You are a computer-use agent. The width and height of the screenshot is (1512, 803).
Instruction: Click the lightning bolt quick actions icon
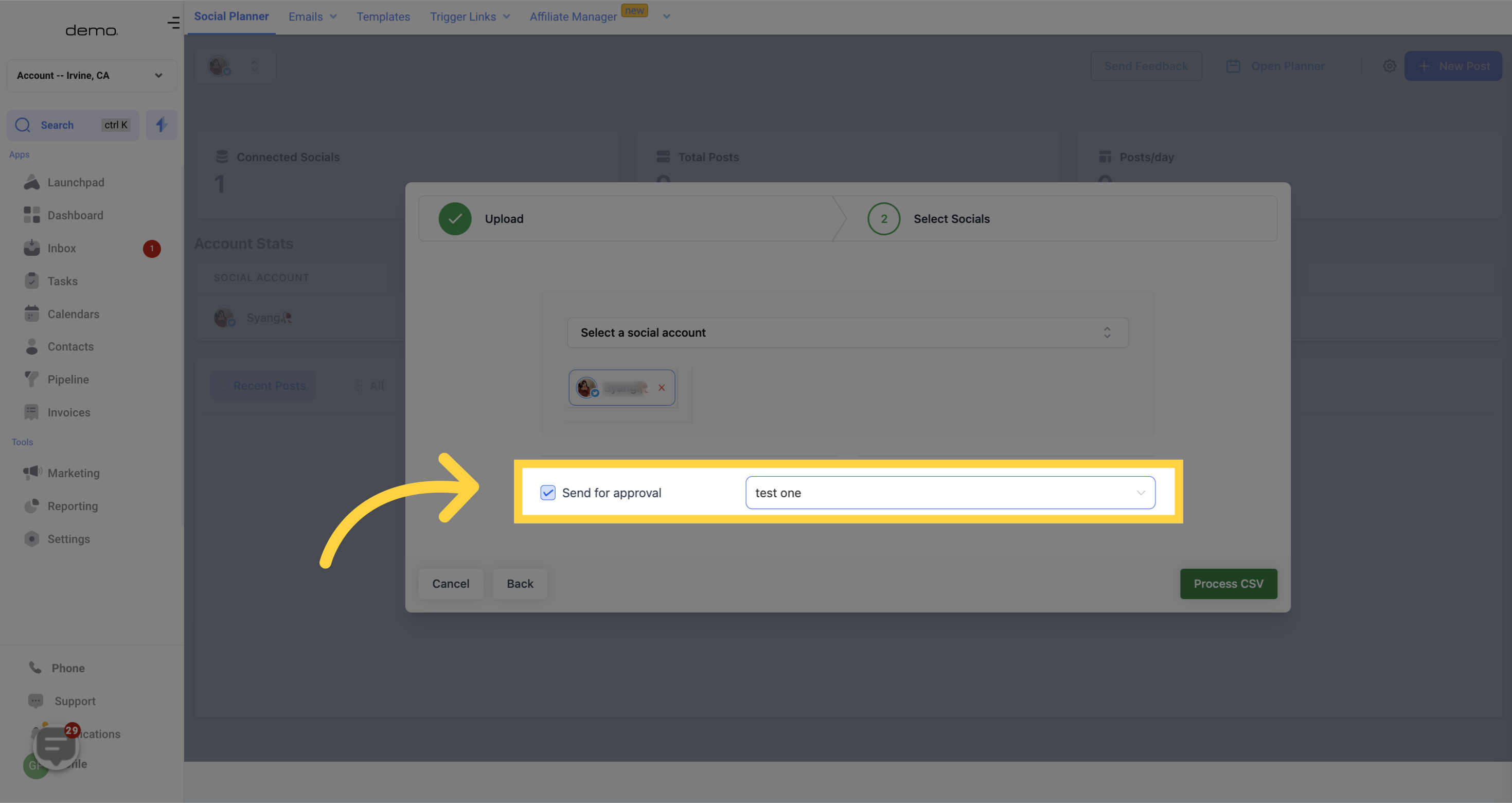click(x=162, y=125)
